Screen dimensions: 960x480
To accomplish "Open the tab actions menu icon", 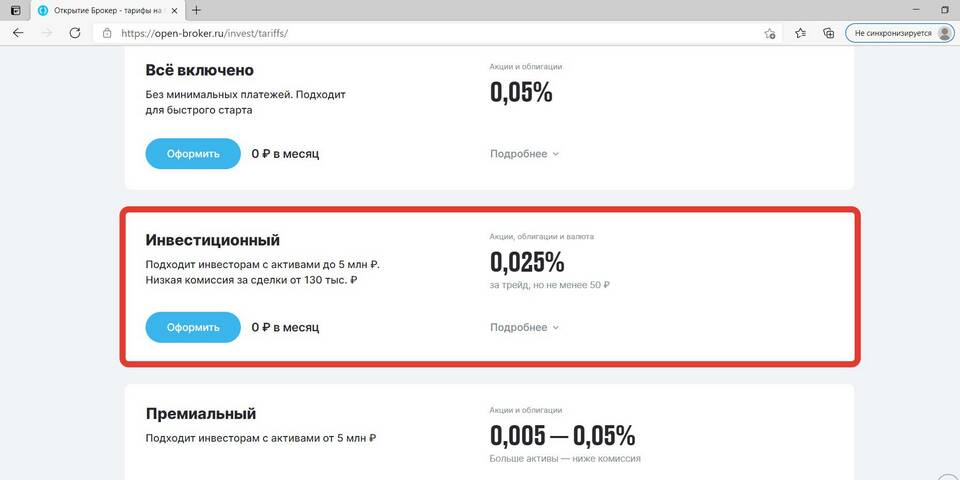I will point(15,10).
